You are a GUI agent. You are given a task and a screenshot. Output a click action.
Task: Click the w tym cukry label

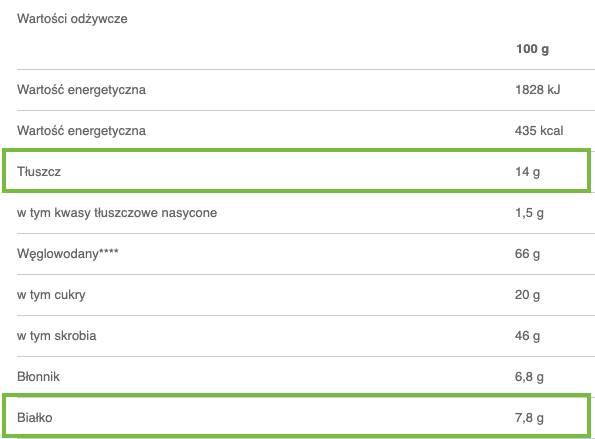click(51, 295)
